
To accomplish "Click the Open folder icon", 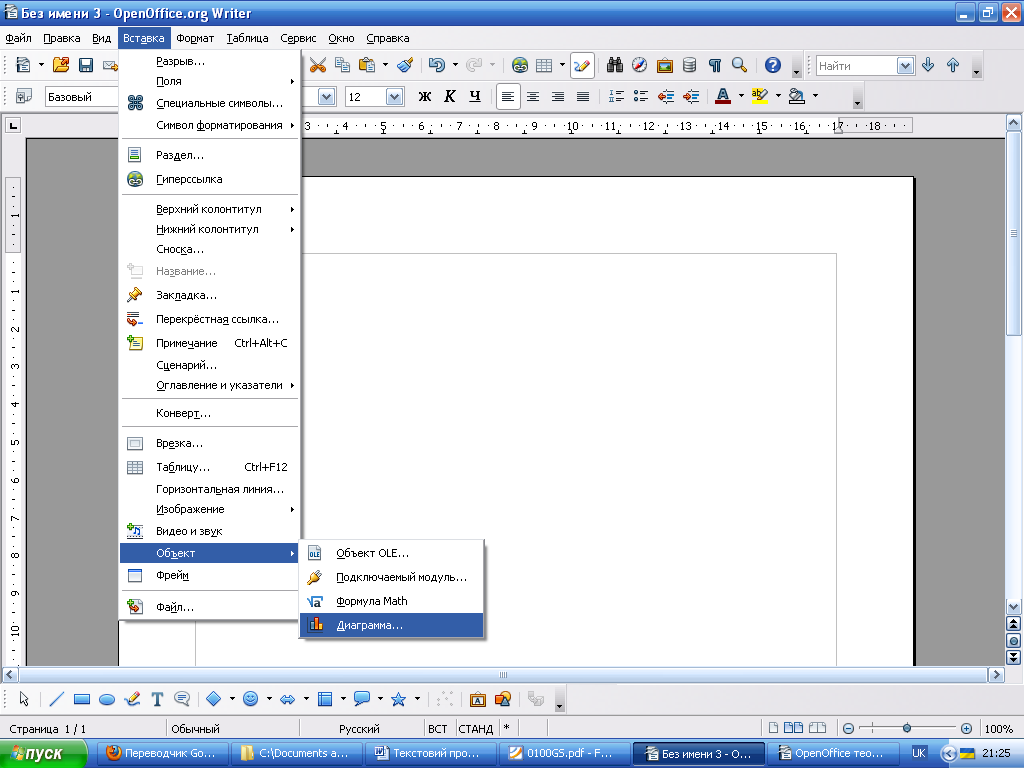I will point(61,65).
